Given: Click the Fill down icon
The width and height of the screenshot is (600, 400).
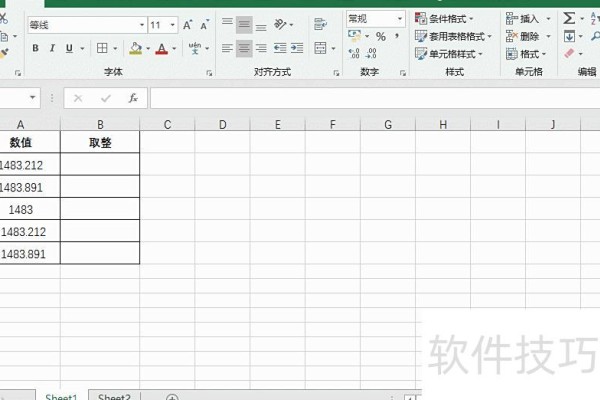Looking at the screenshot, I should pos(569,36).
